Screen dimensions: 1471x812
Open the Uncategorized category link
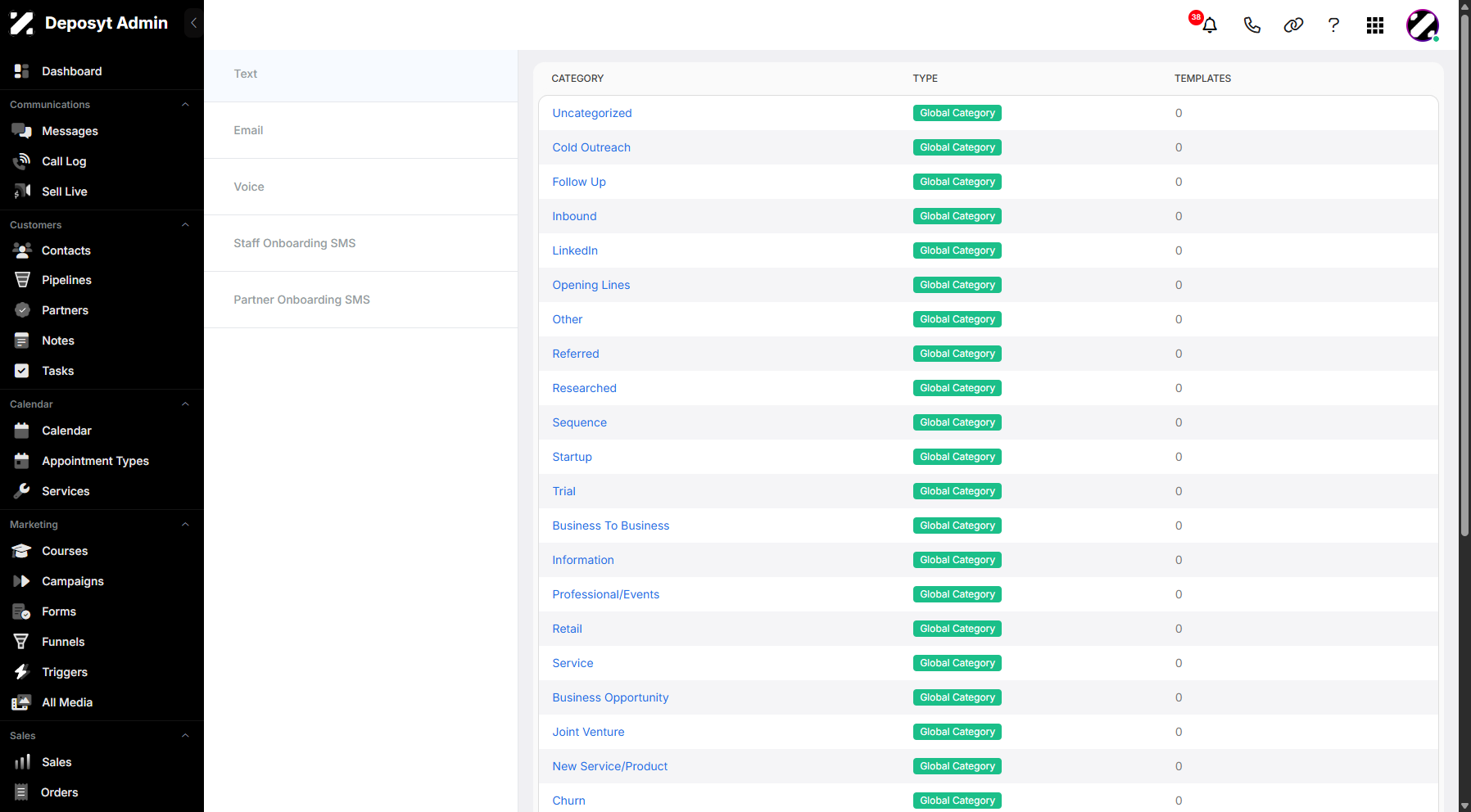tap(591, 113)
